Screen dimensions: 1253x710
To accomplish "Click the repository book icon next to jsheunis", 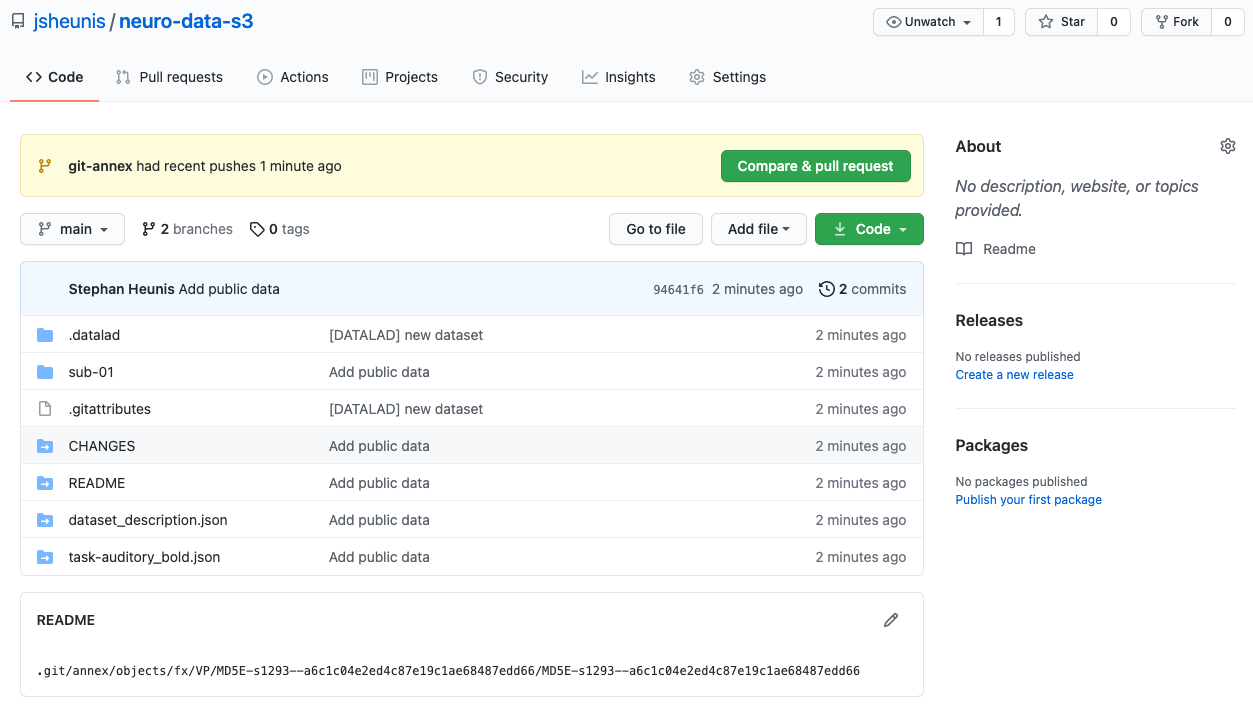I will coord(17,20).
